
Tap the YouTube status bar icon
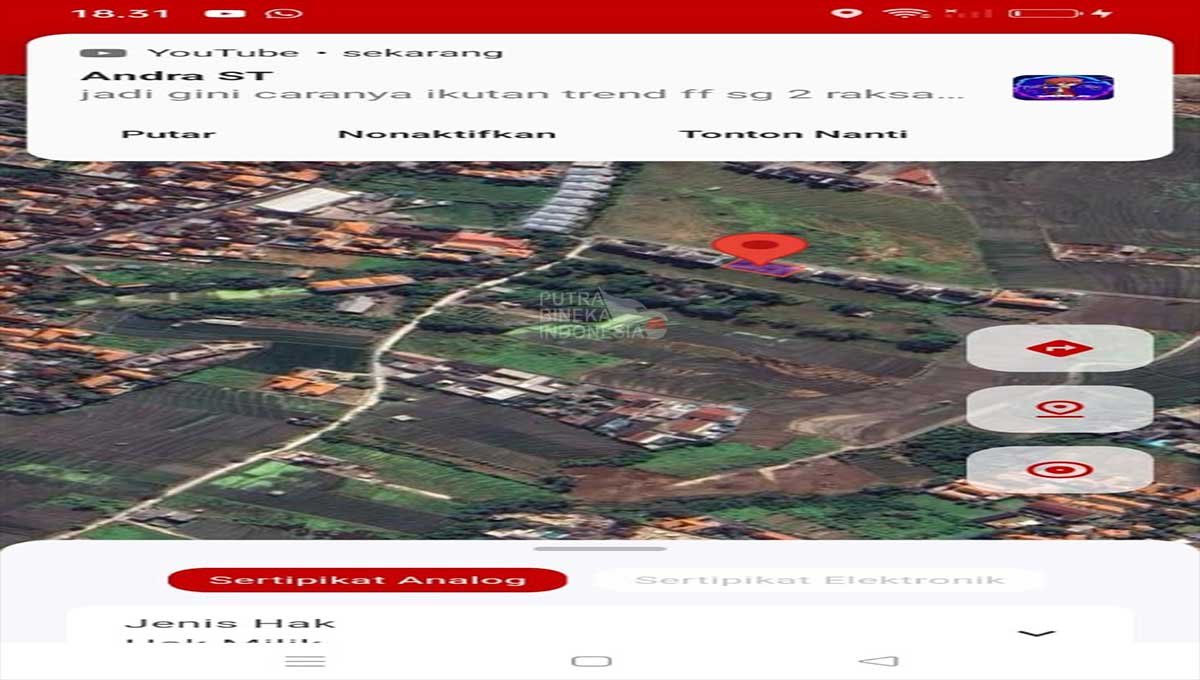tap(225, 13)
